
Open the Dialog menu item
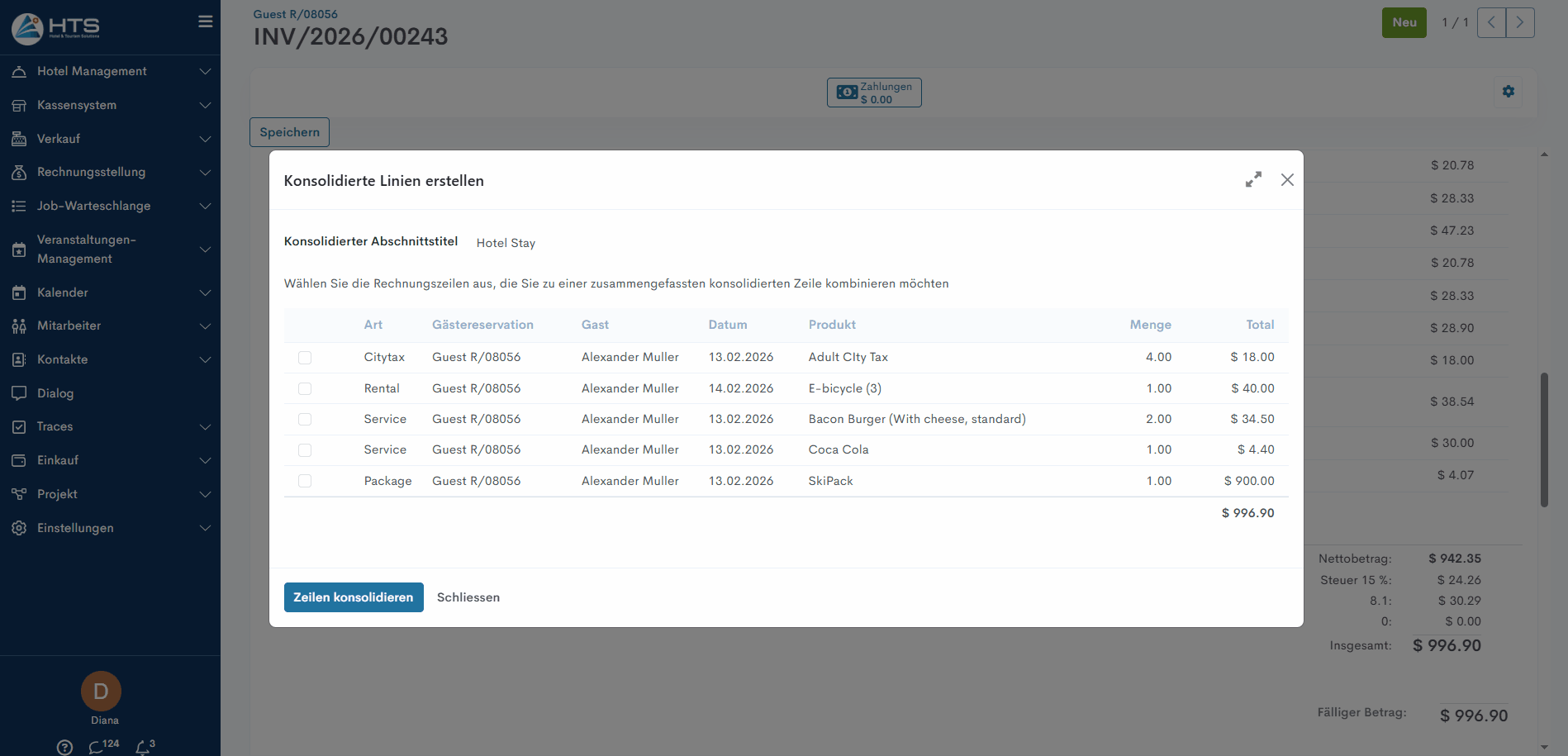[55, 393]
